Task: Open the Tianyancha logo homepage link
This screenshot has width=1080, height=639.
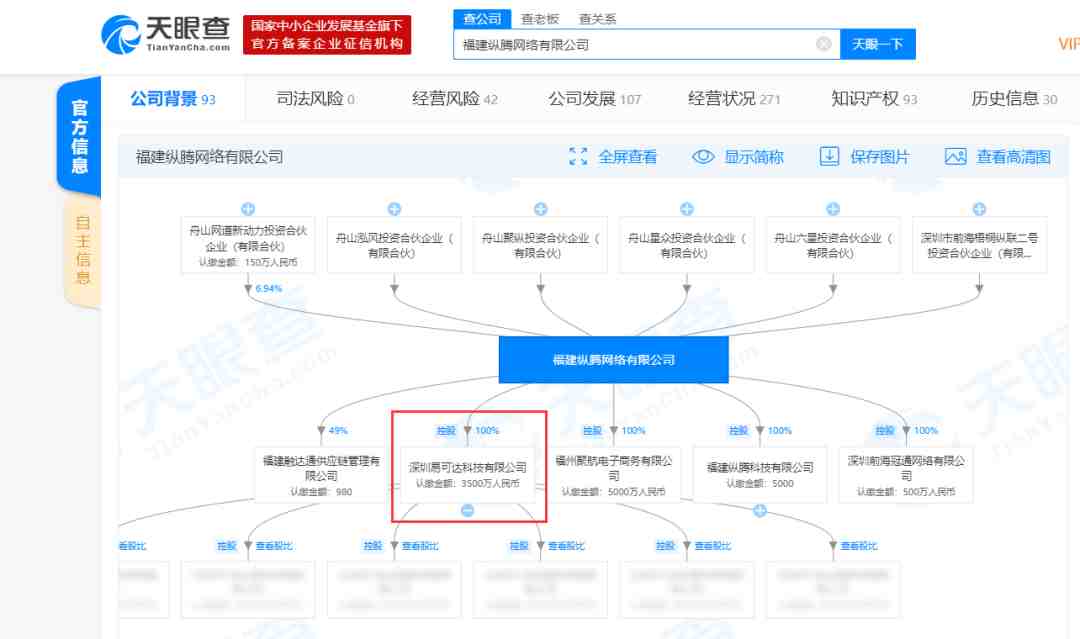Action: (165, 34)
